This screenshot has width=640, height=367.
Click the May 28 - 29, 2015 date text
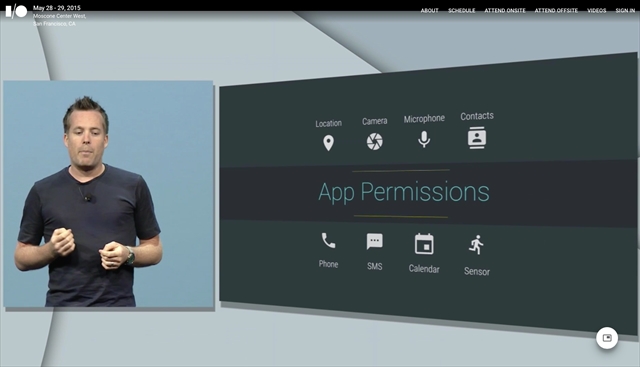[x=57, y=8]
